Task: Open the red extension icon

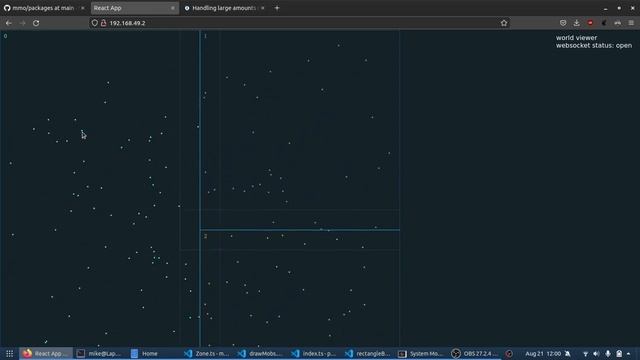Action: tap(590, 23)
